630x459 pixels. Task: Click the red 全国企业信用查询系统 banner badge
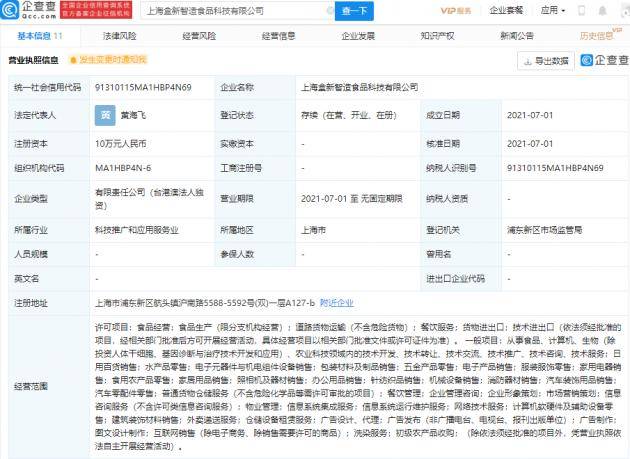96,10
